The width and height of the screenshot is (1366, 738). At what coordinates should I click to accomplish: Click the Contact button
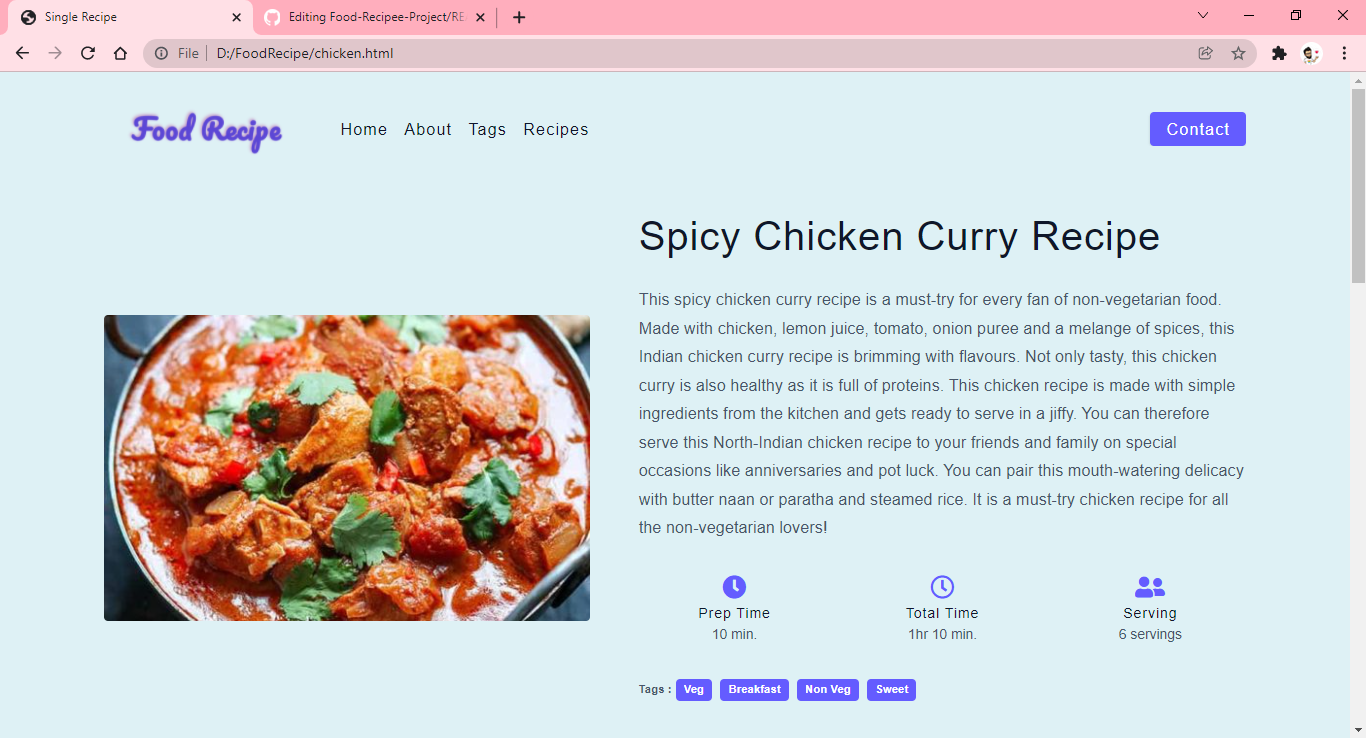pyautogui.click(x=1197, y=128)
